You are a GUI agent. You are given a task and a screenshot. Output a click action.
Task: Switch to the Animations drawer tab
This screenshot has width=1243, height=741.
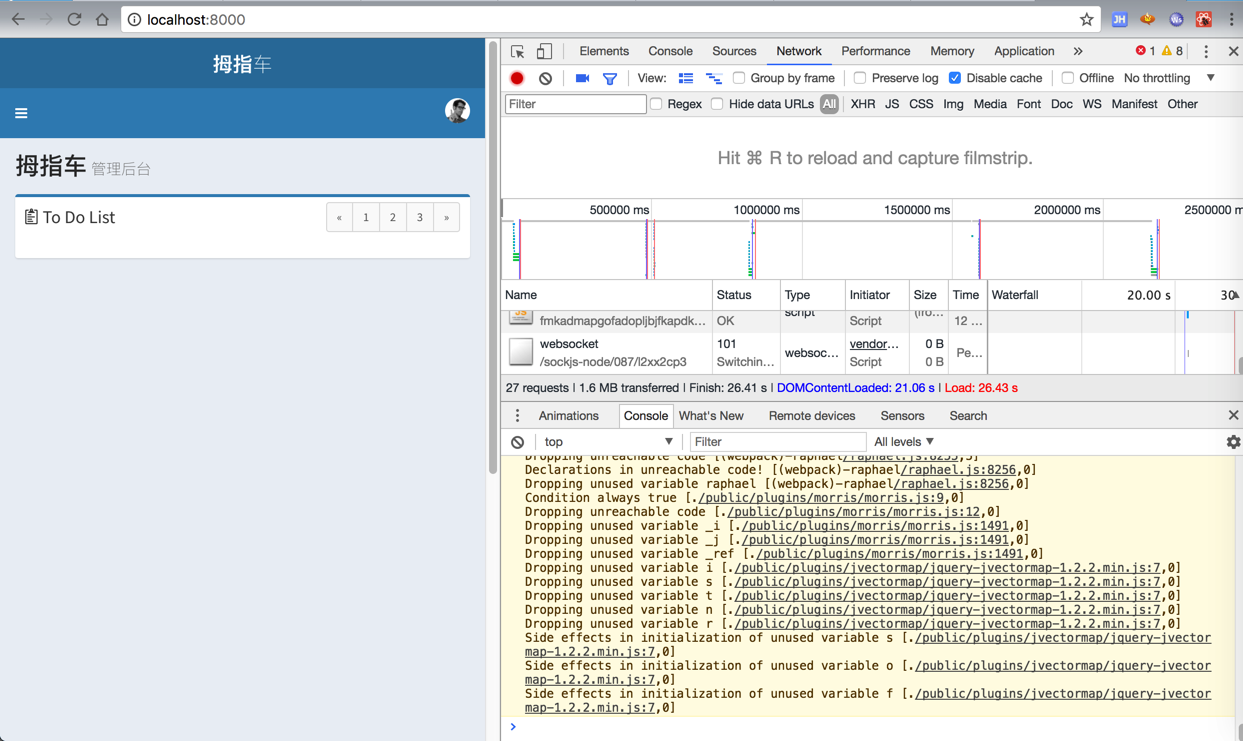[568, 416]
